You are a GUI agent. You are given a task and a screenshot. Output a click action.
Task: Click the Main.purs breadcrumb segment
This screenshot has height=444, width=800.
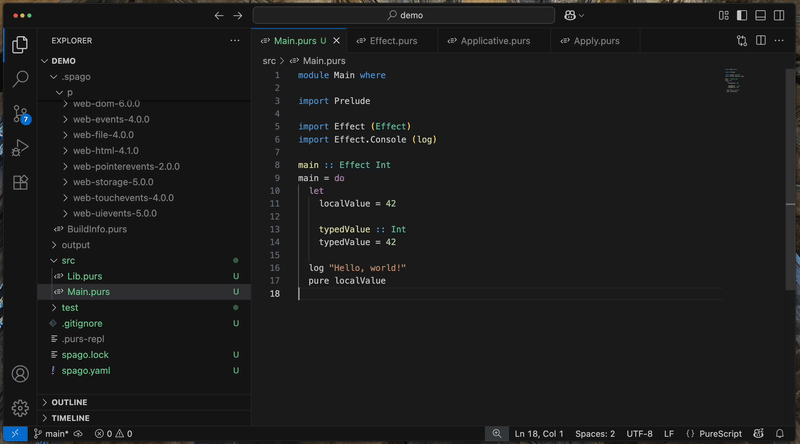(318, 61)
